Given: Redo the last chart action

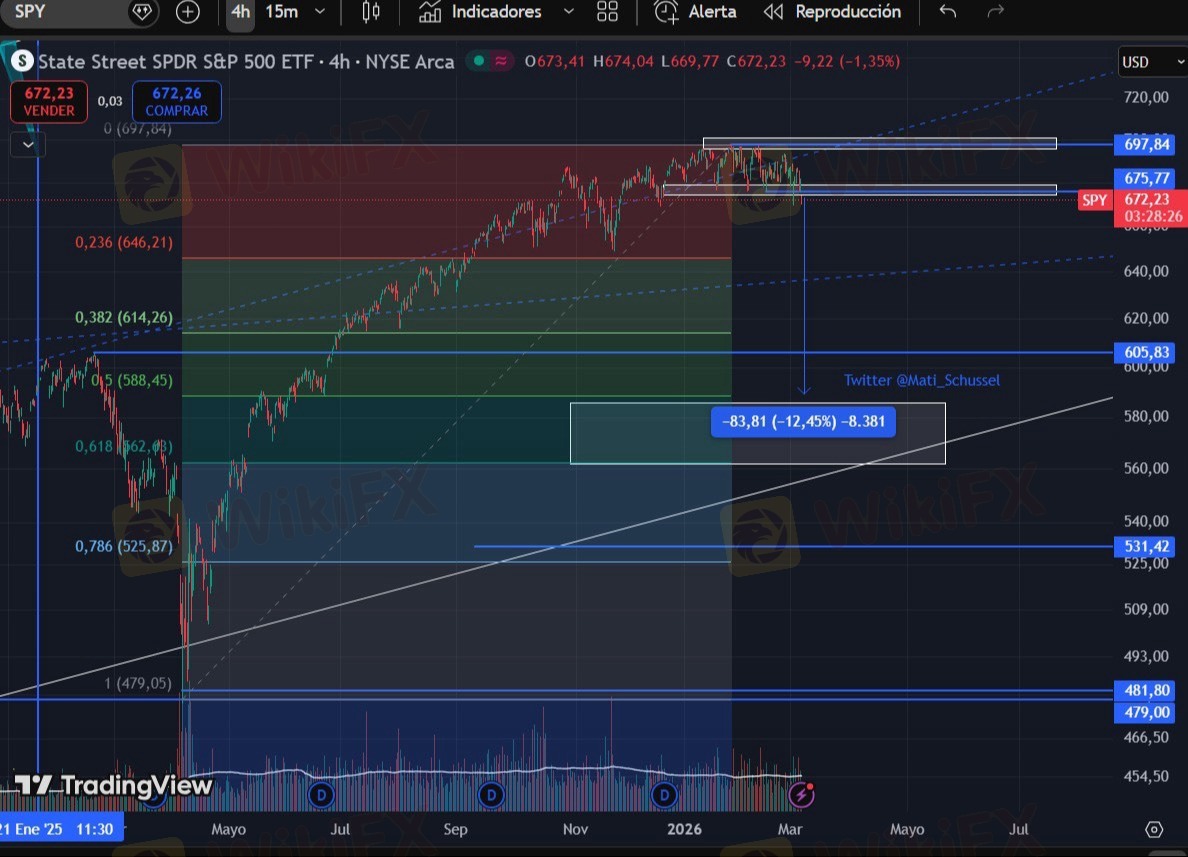Looking at the screenshot, I should [996, 11].
